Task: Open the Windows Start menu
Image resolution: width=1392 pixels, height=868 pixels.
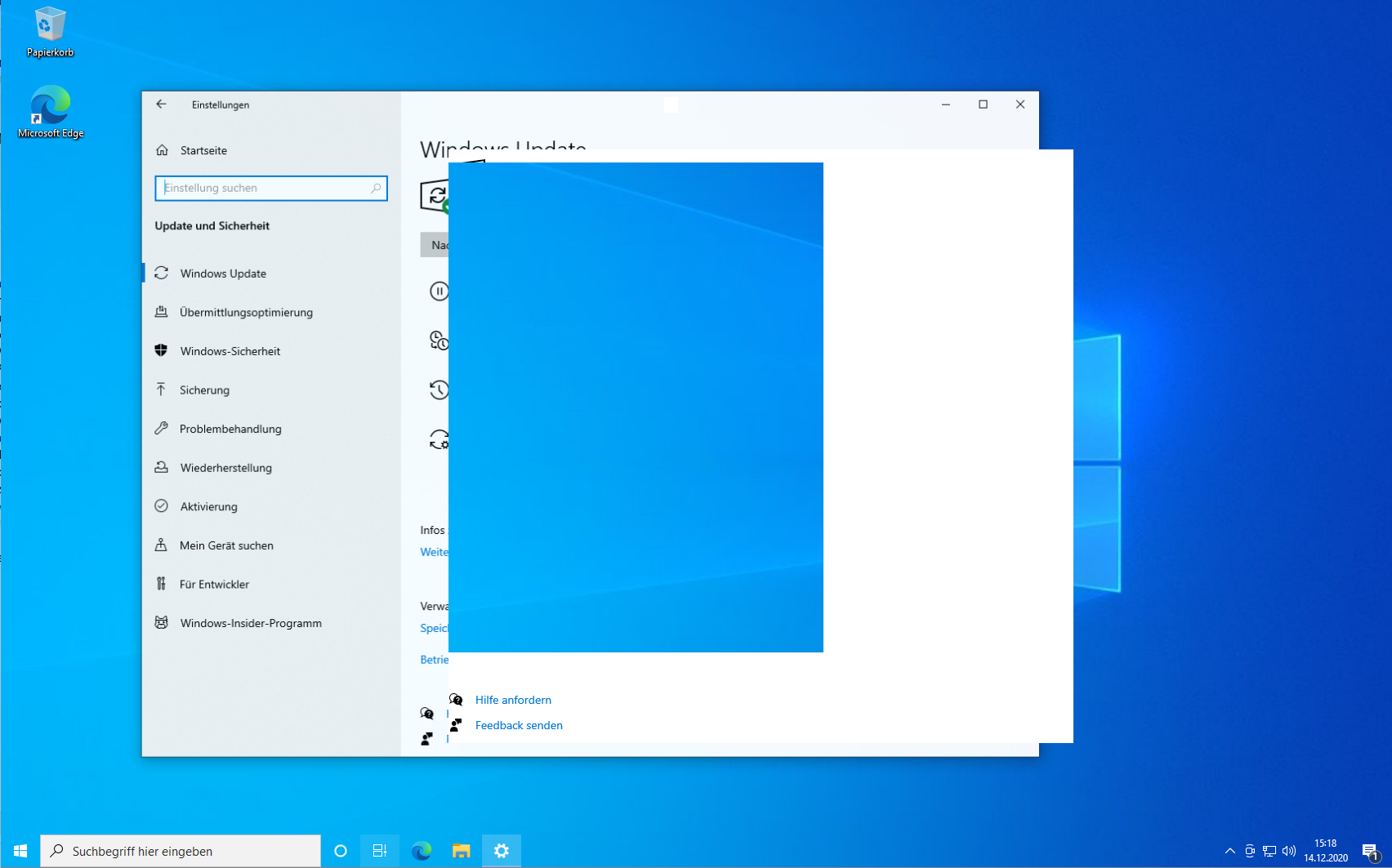Action: point(20,851)
